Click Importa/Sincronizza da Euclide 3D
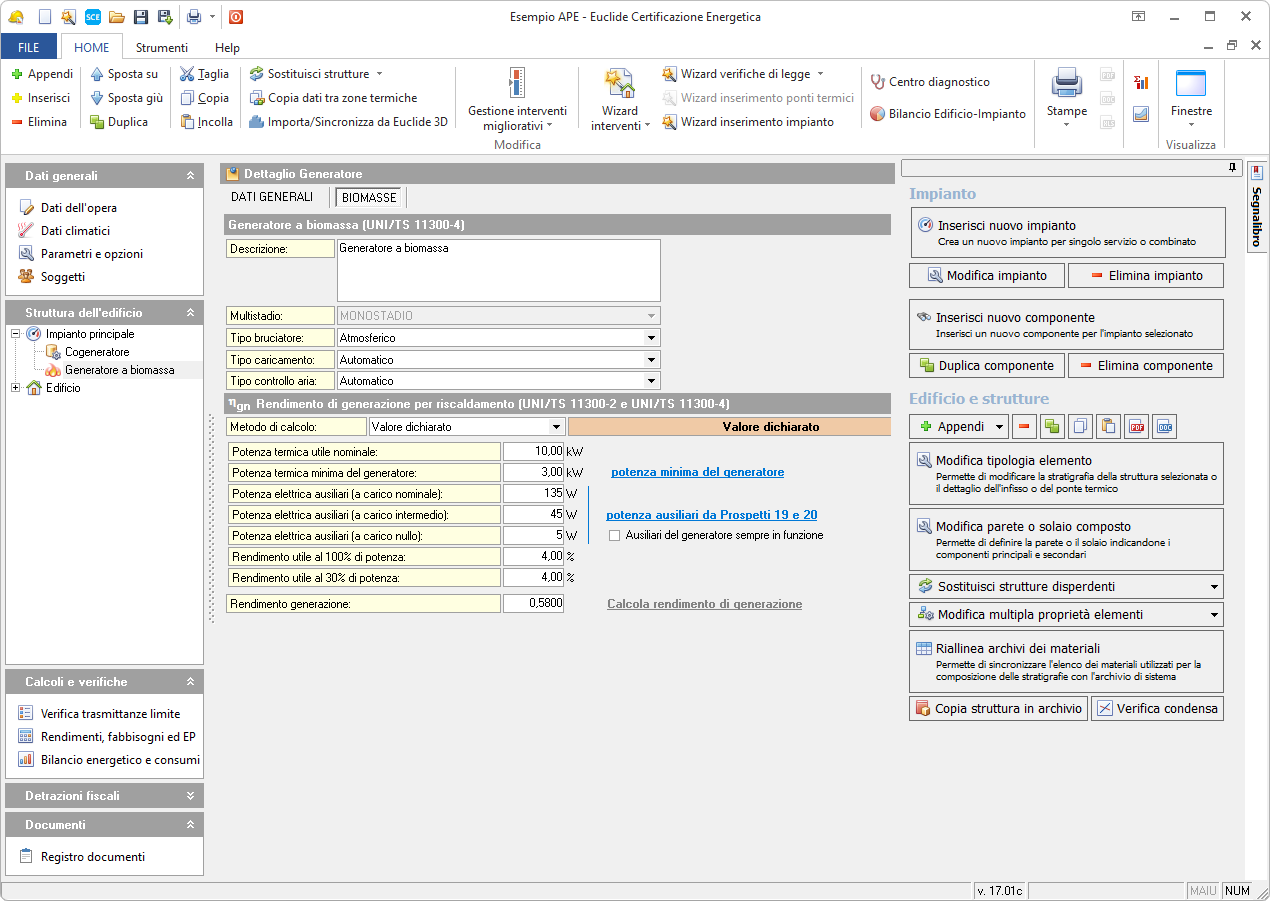The width and height of the screenshot is (1270, 901). pos(348,122)
